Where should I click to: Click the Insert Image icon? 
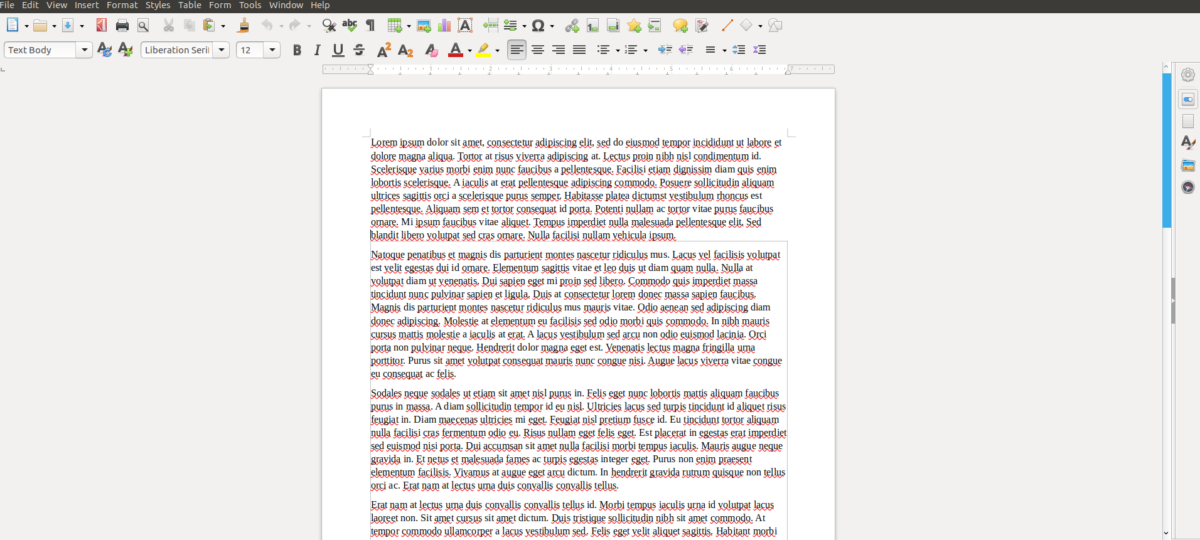click(424, 26)
